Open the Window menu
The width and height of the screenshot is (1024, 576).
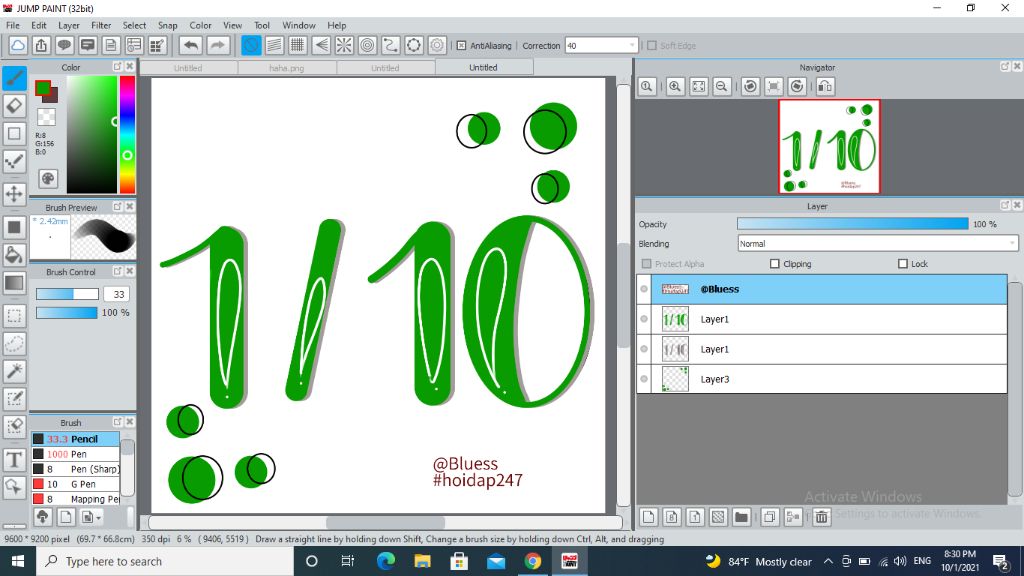pyautogui.click(x=298, y=25)
